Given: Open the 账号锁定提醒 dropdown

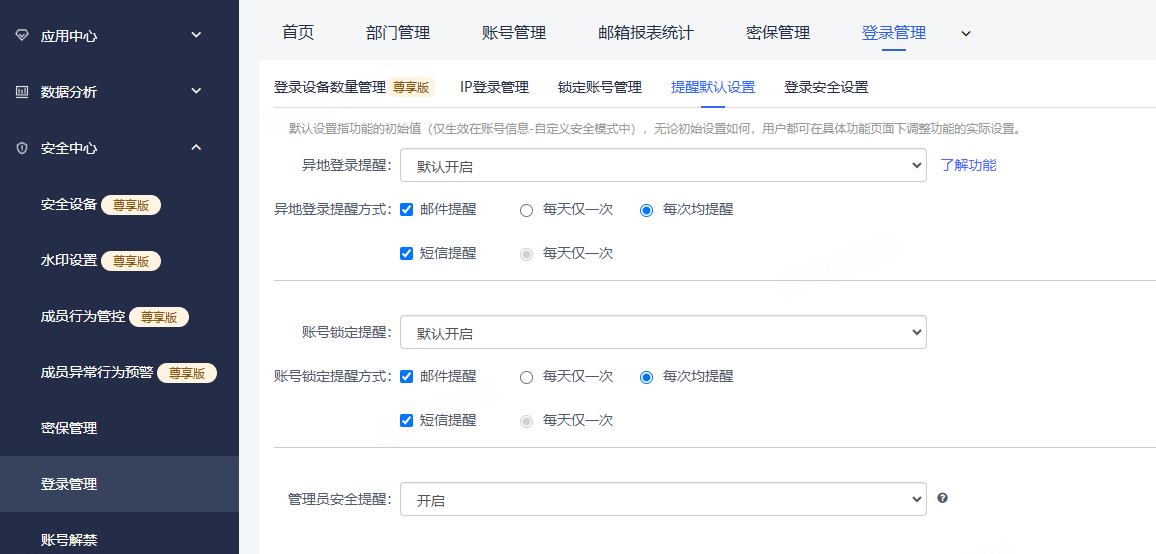Looking at the screenshot, I should point(663,332).
